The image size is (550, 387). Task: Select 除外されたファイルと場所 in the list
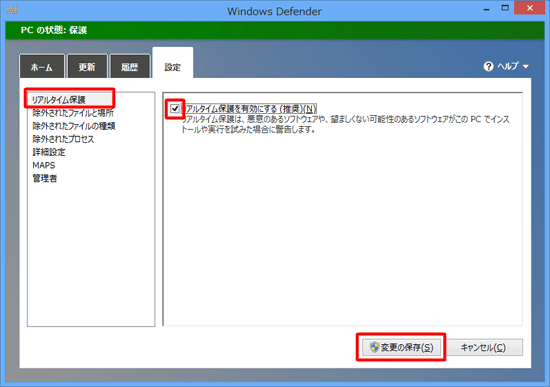click(73, 113)
